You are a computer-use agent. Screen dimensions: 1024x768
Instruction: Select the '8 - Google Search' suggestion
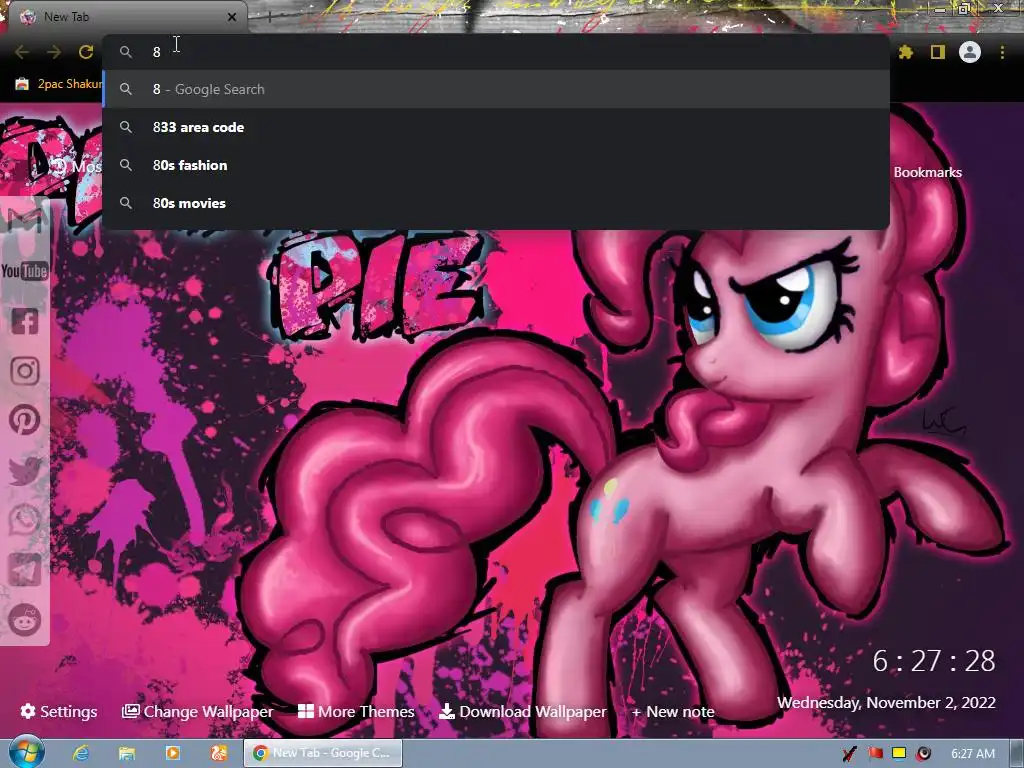(496, 89)
